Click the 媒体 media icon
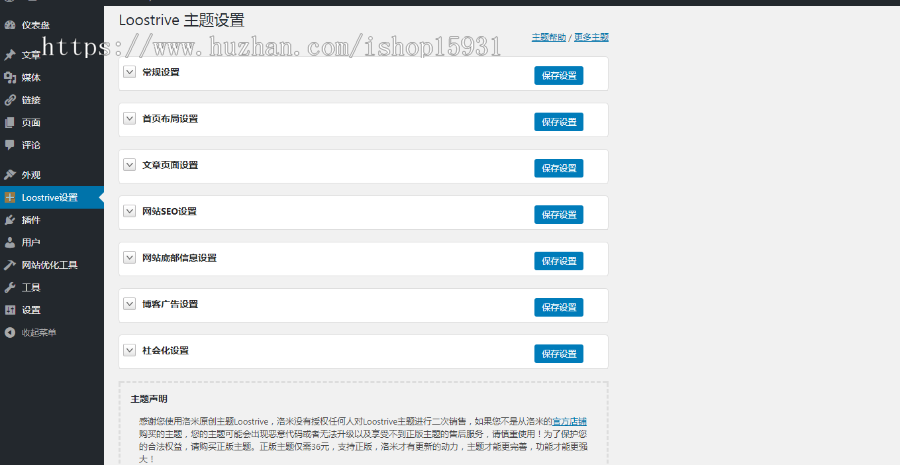Viewport: 900px width, 465px height. (x=10, y=77)
